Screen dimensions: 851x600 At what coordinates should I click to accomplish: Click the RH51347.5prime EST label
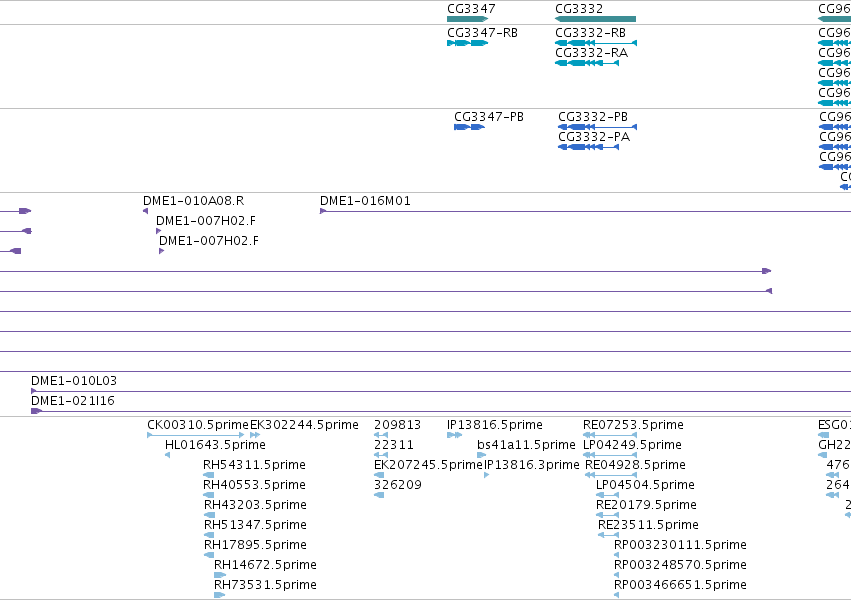(x=256, y=525)
